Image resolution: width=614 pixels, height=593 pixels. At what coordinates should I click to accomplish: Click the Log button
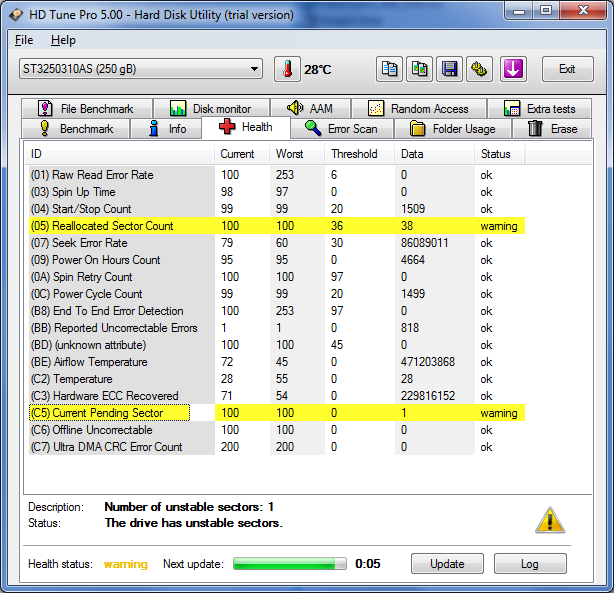[529, 564]
